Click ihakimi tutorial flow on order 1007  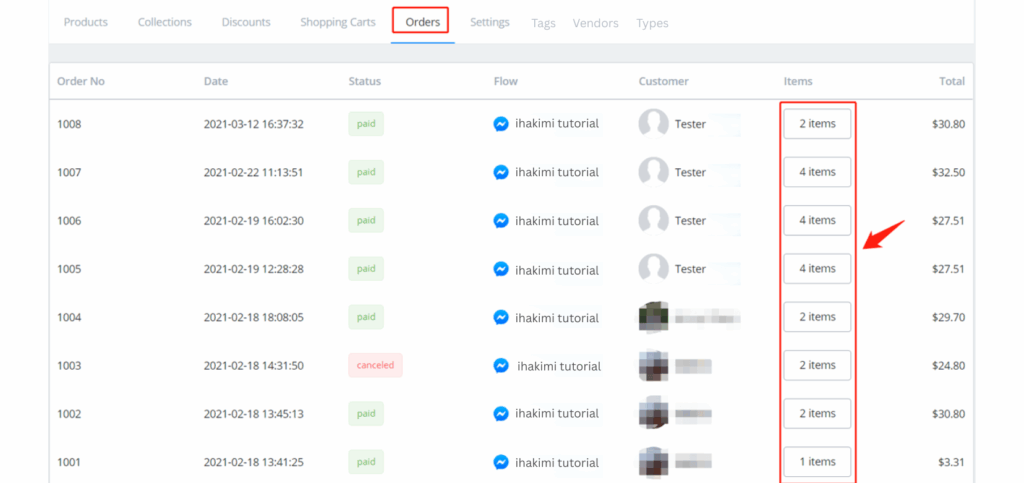tap(557, 172)
